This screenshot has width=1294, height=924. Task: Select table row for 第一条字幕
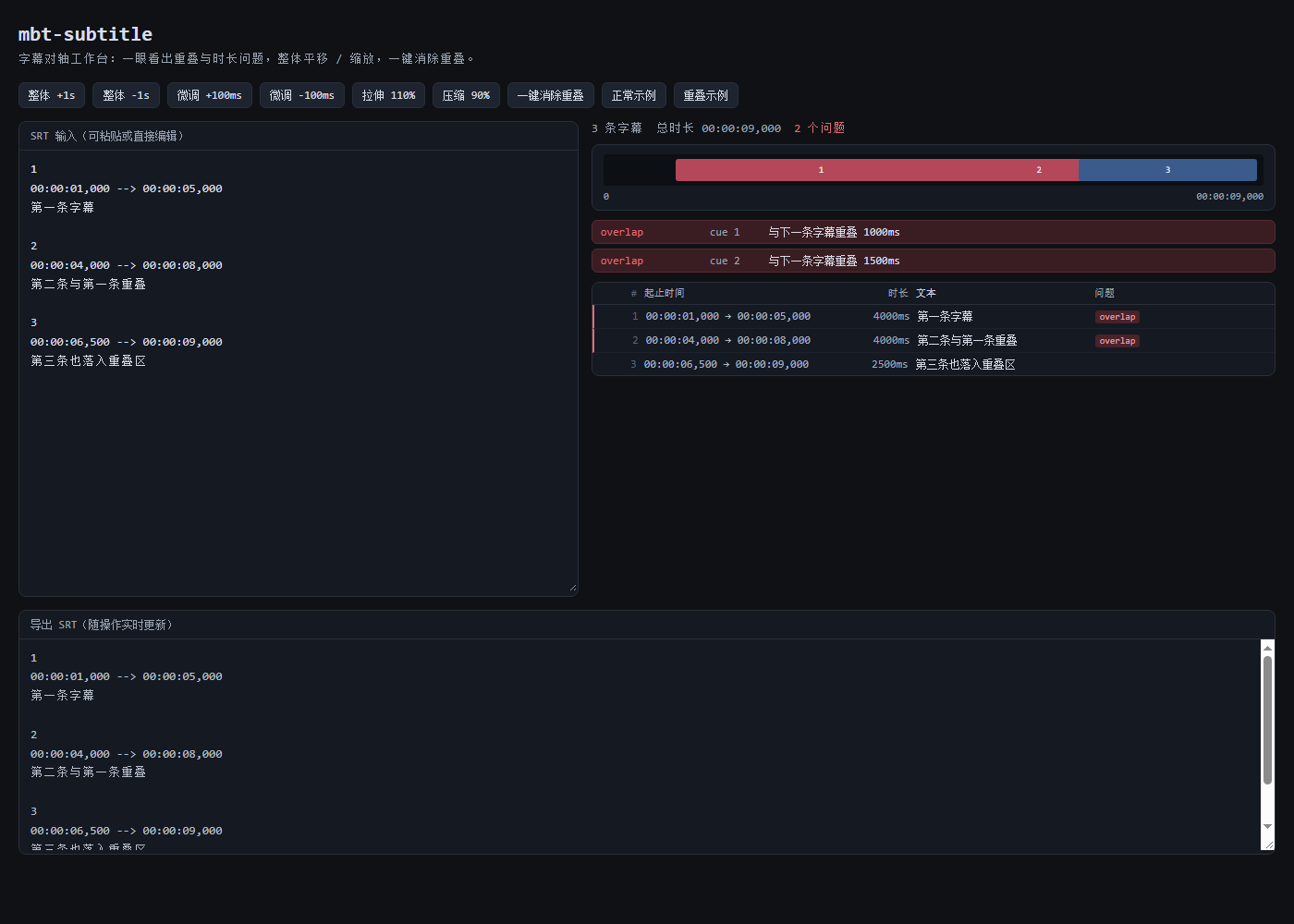tap(934, 317)
